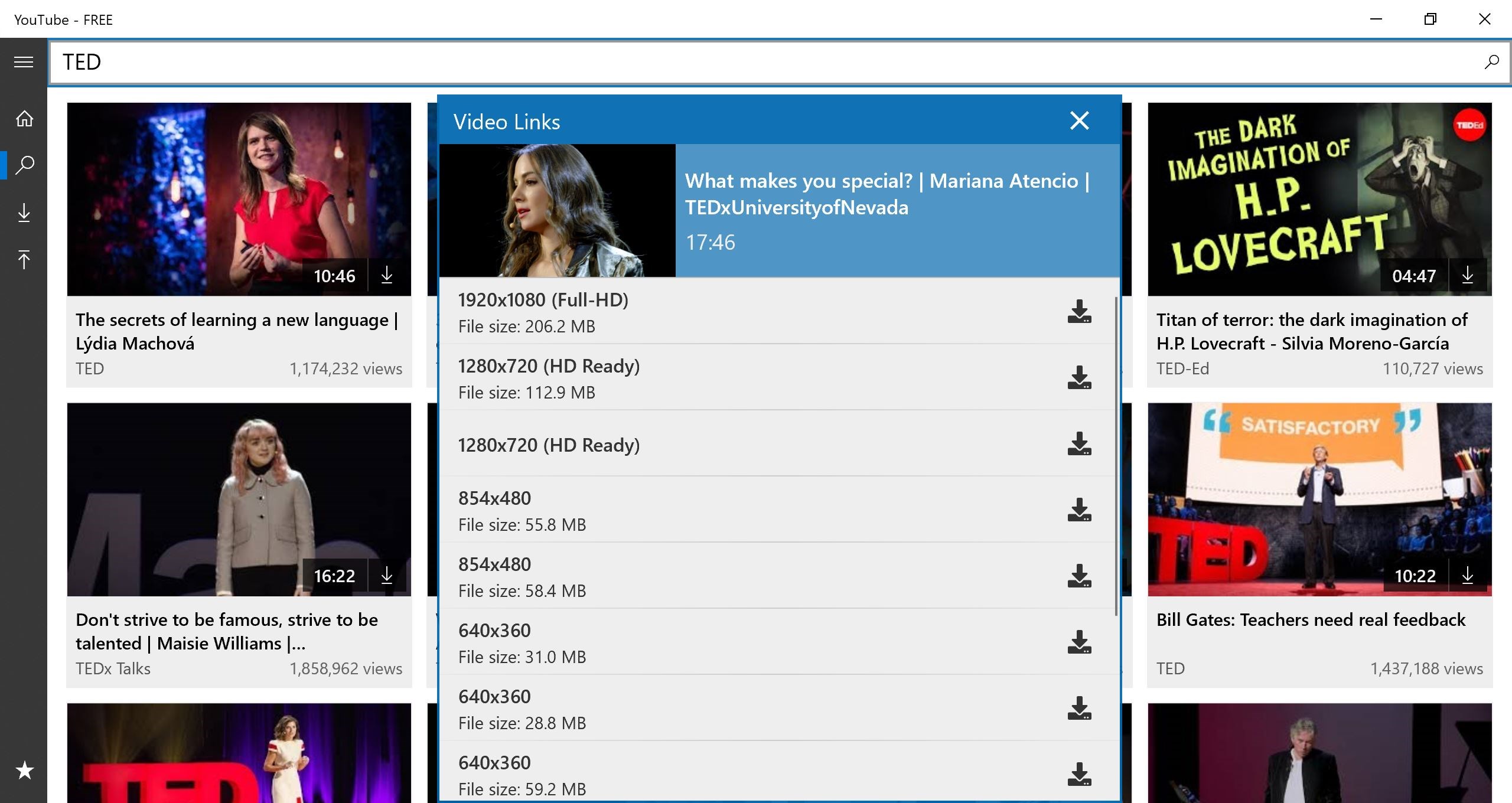The image size is (1512, 803).
Task: Click the magnifier icon in search bar
Action: click(x=1491, y=62)
